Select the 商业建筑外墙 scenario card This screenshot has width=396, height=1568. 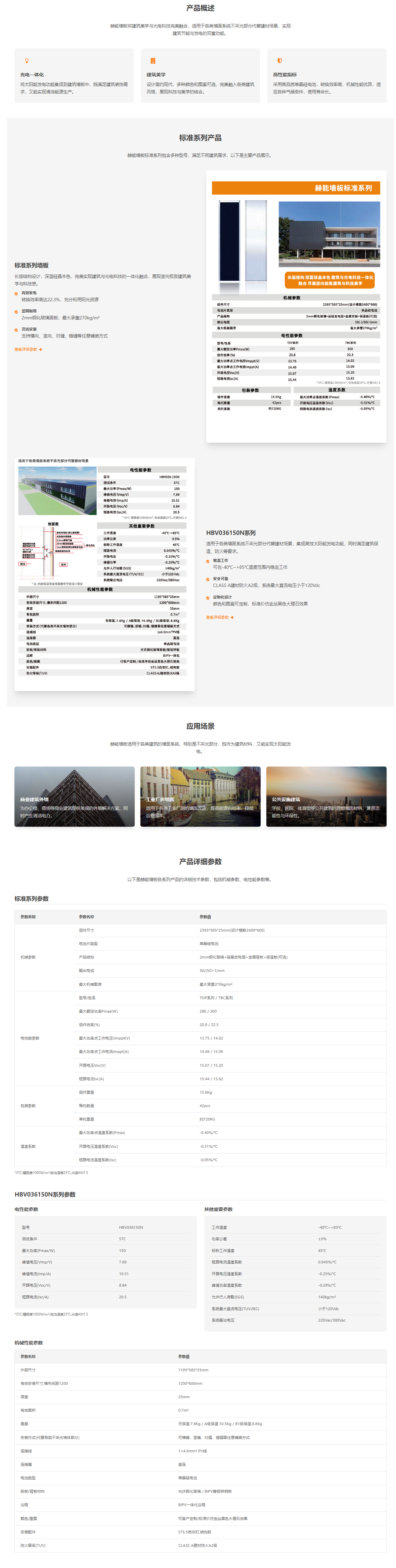(x=74, y=796)
